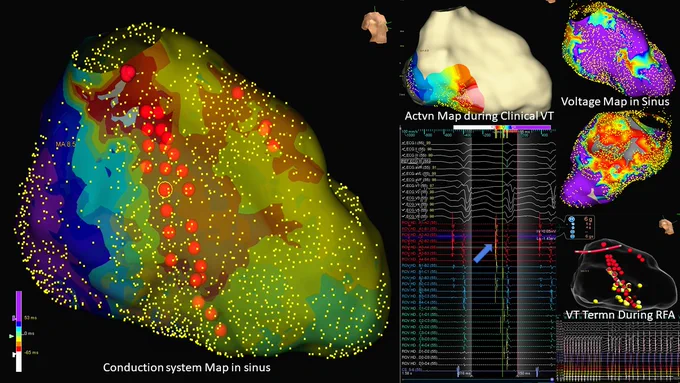The image size is (680, 383).
Task: Click the "150 ms" interval value below the electrograms
Action: (524, 373)
